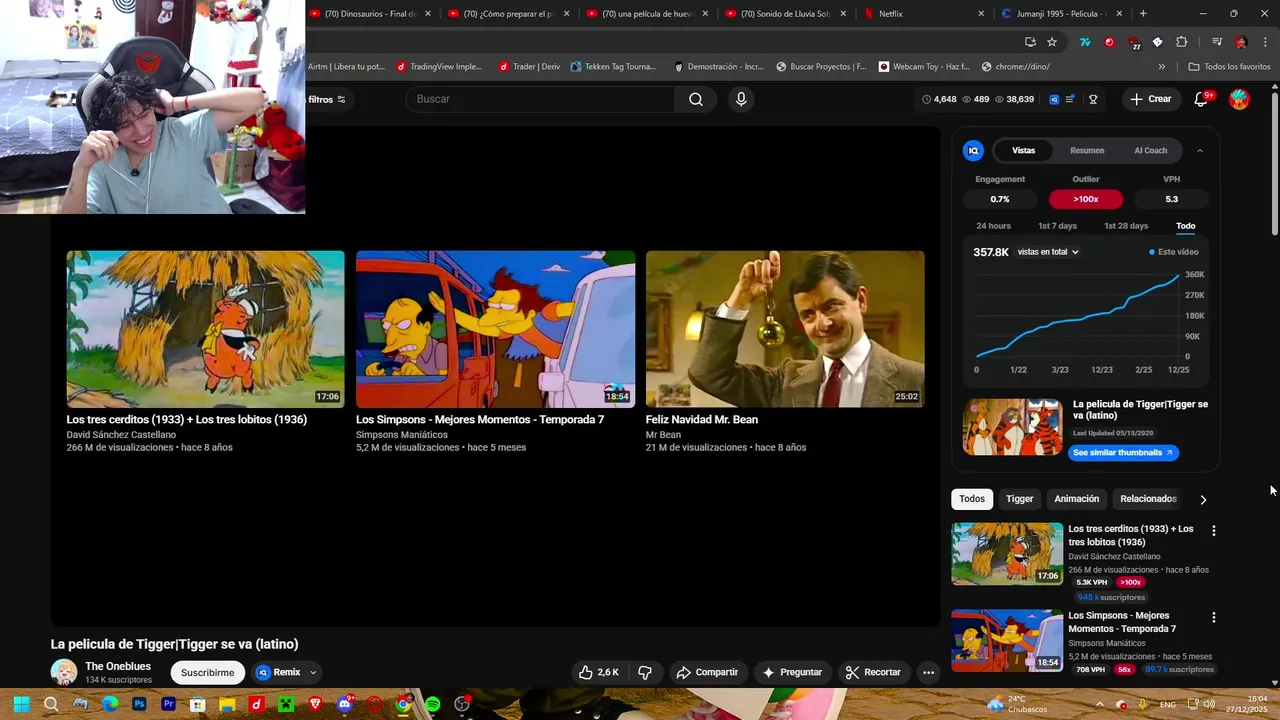This screenshot has width=1280, height=720.
Task: Open Premiere Pro from the taskbar
Action: [168, 704]
